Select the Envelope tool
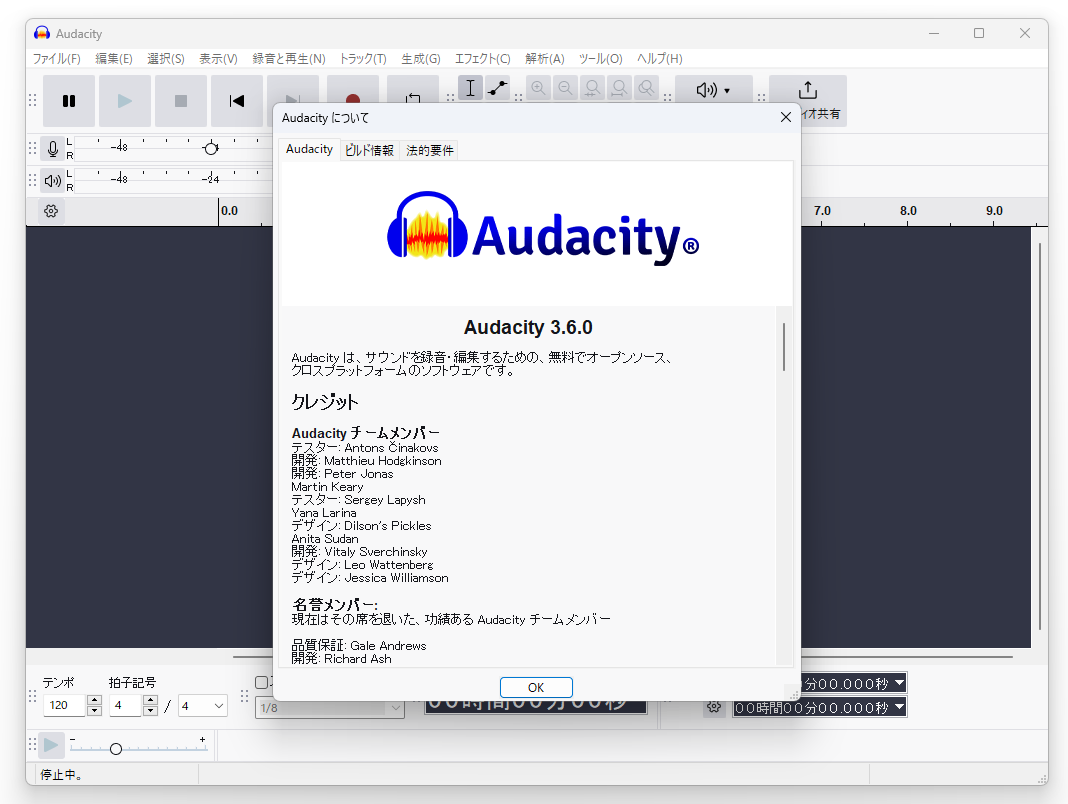 [497, 88]
